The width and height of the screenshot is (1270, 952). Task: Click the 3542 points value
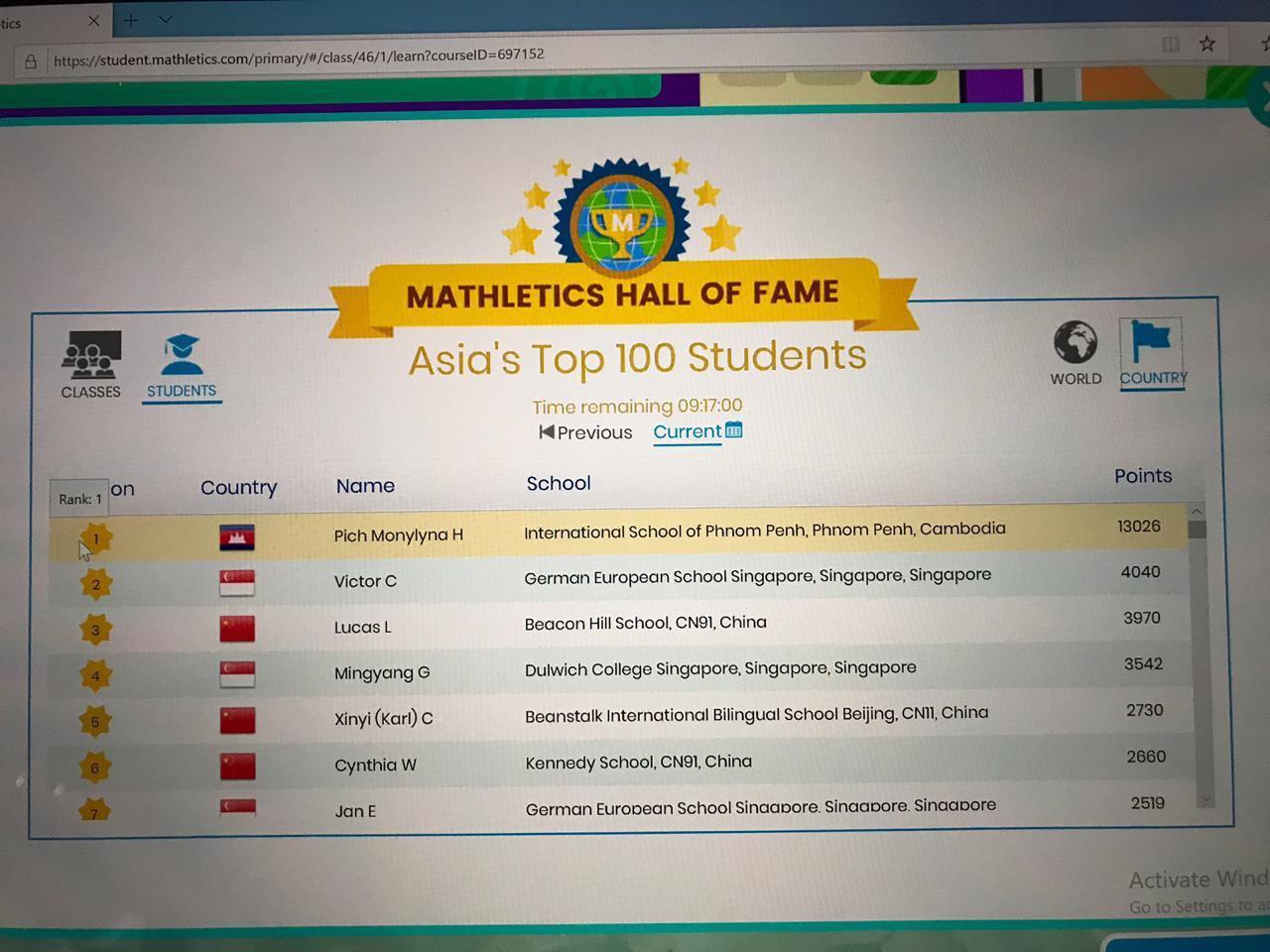1143,664
